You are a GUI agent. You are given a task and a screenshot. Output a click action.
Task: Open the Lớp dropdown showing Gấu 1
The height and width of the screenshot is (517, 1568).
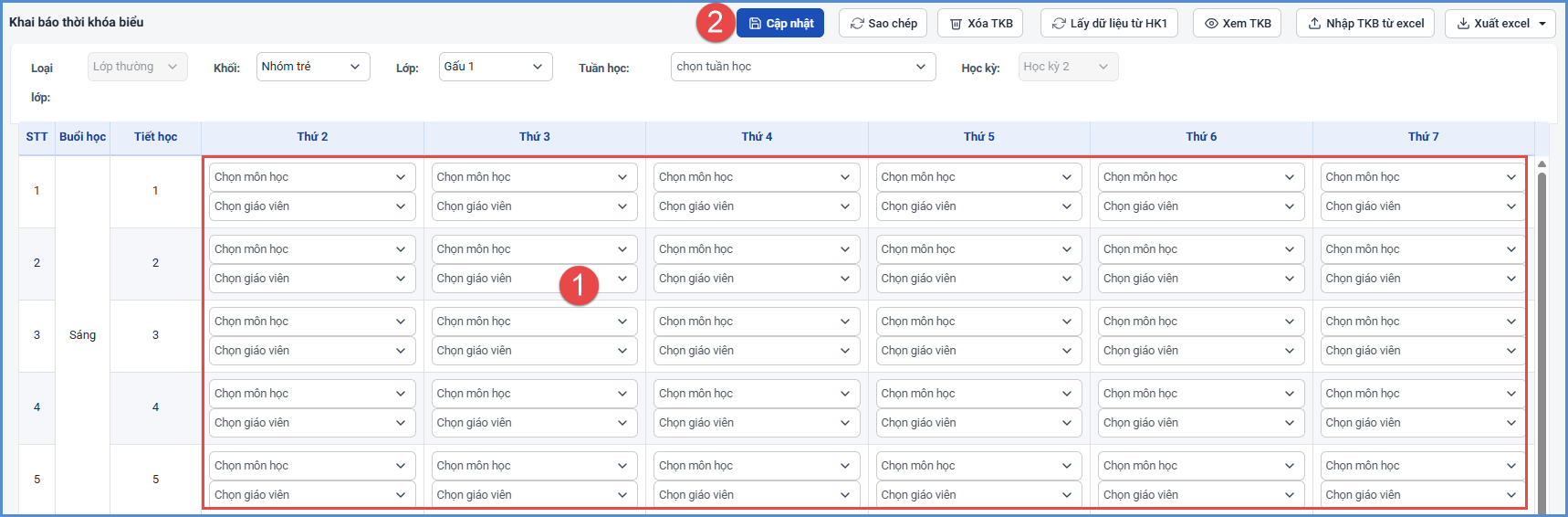[496, 67]
